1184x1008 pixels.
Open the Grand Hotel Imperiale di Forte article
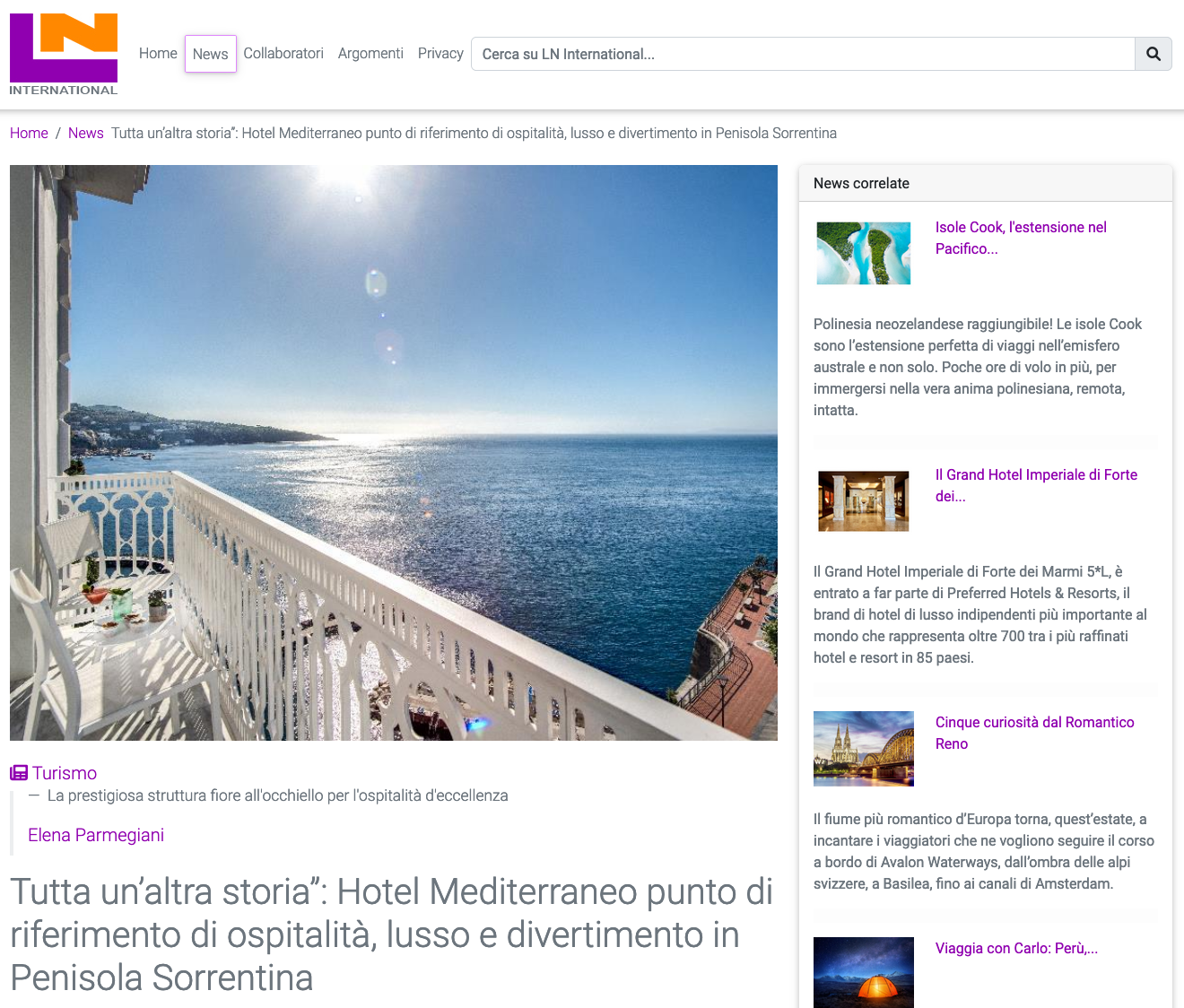click(x=1036, y=485)
